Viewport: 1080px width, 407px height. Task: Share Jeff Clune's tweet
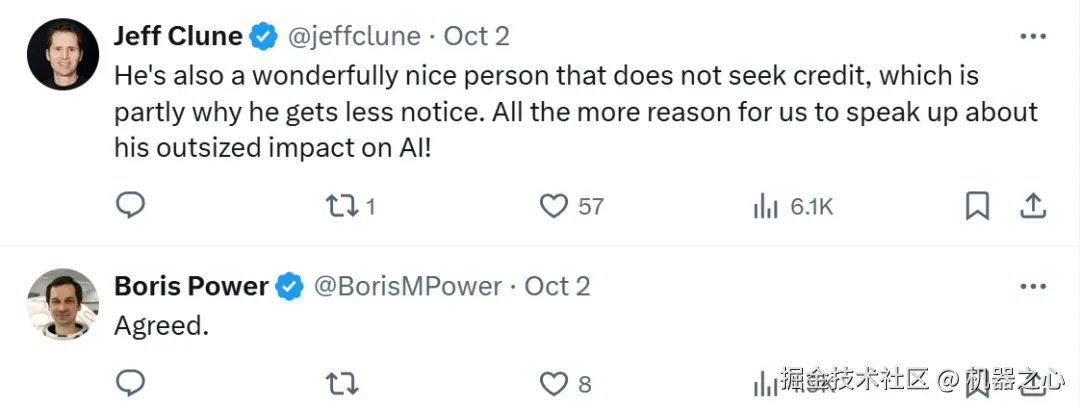[1032, 206]
